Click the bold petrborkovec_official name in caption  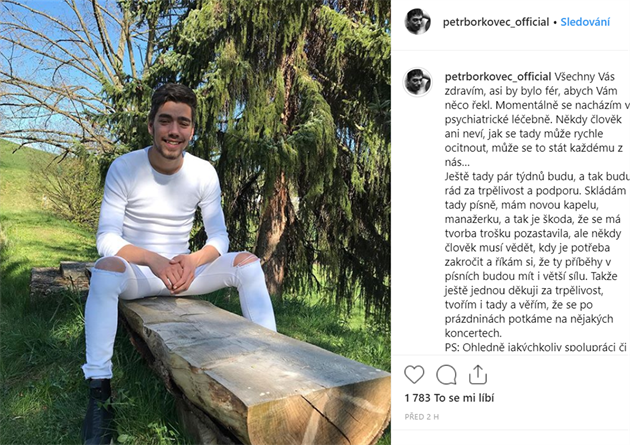point(498,77)
